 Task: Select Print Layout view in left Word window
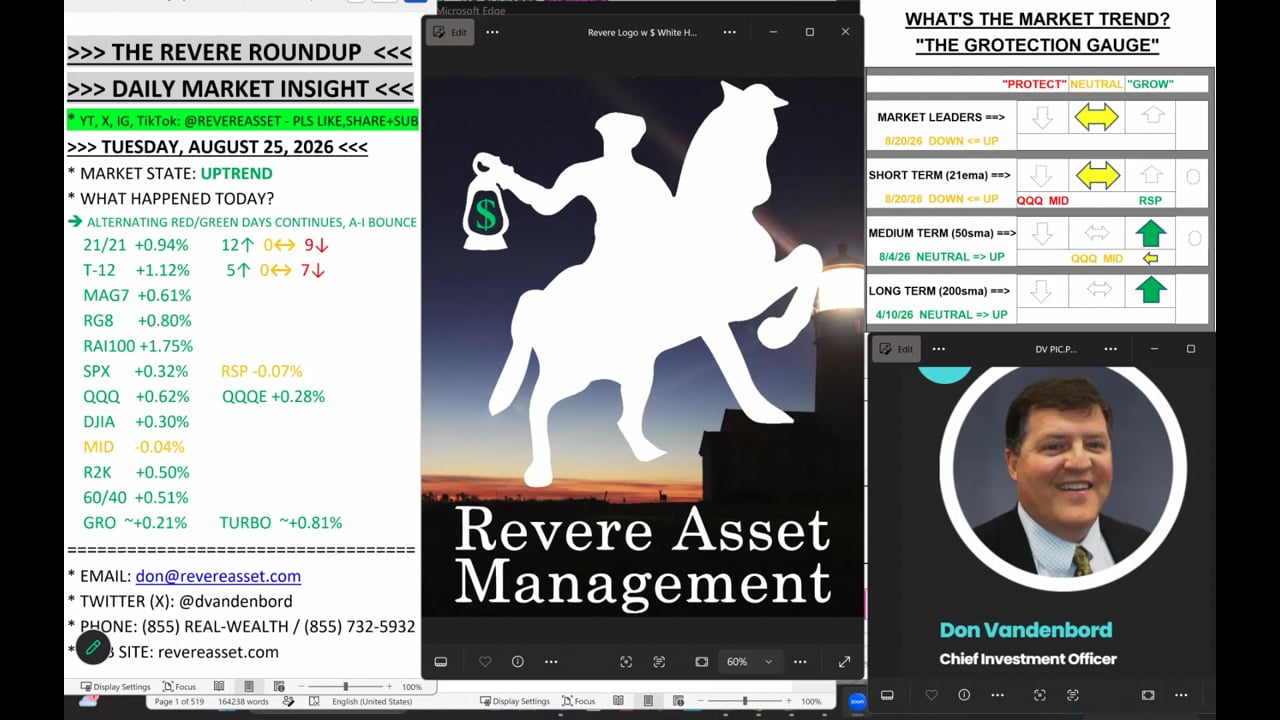(249, 687)
